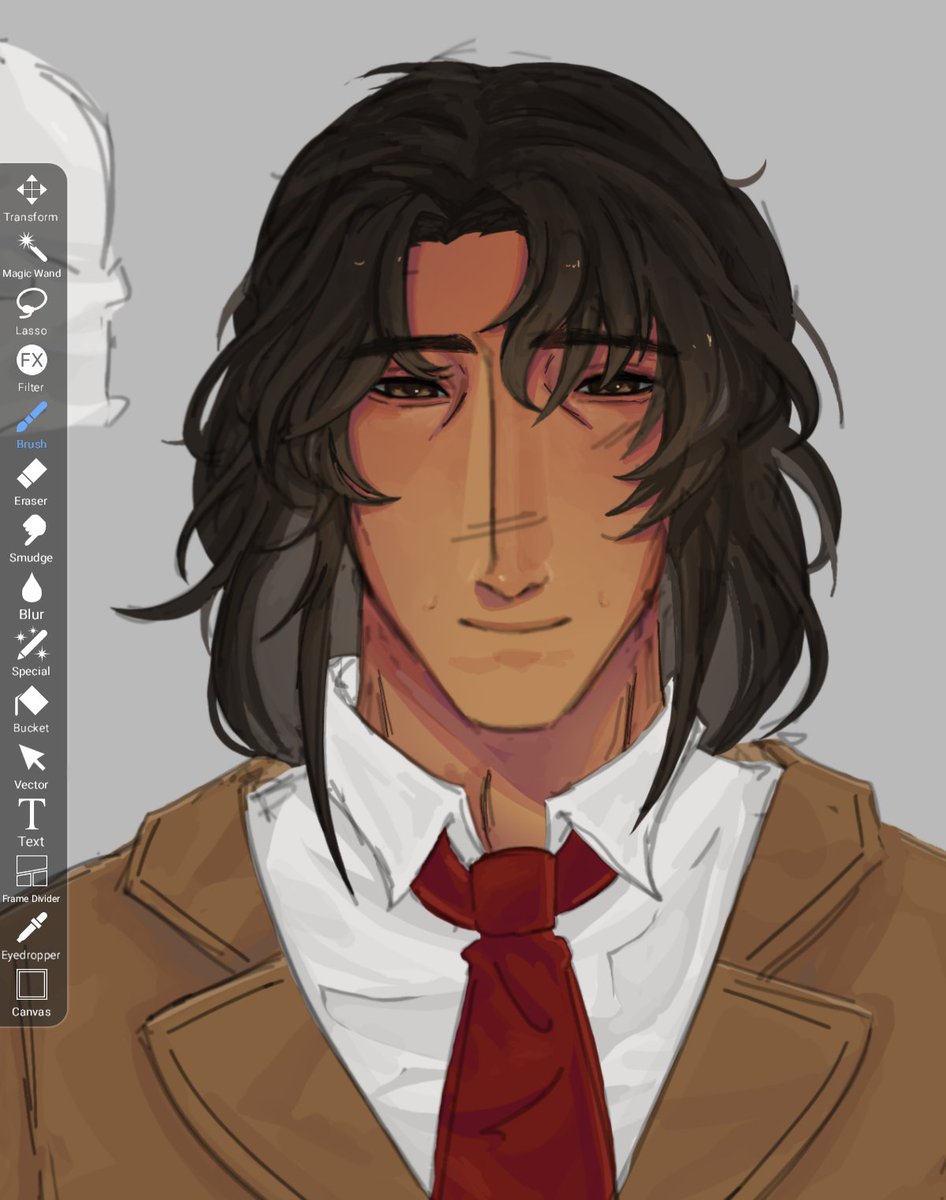
Task: Select the Bucket fill tool
Action: [31, 710]
